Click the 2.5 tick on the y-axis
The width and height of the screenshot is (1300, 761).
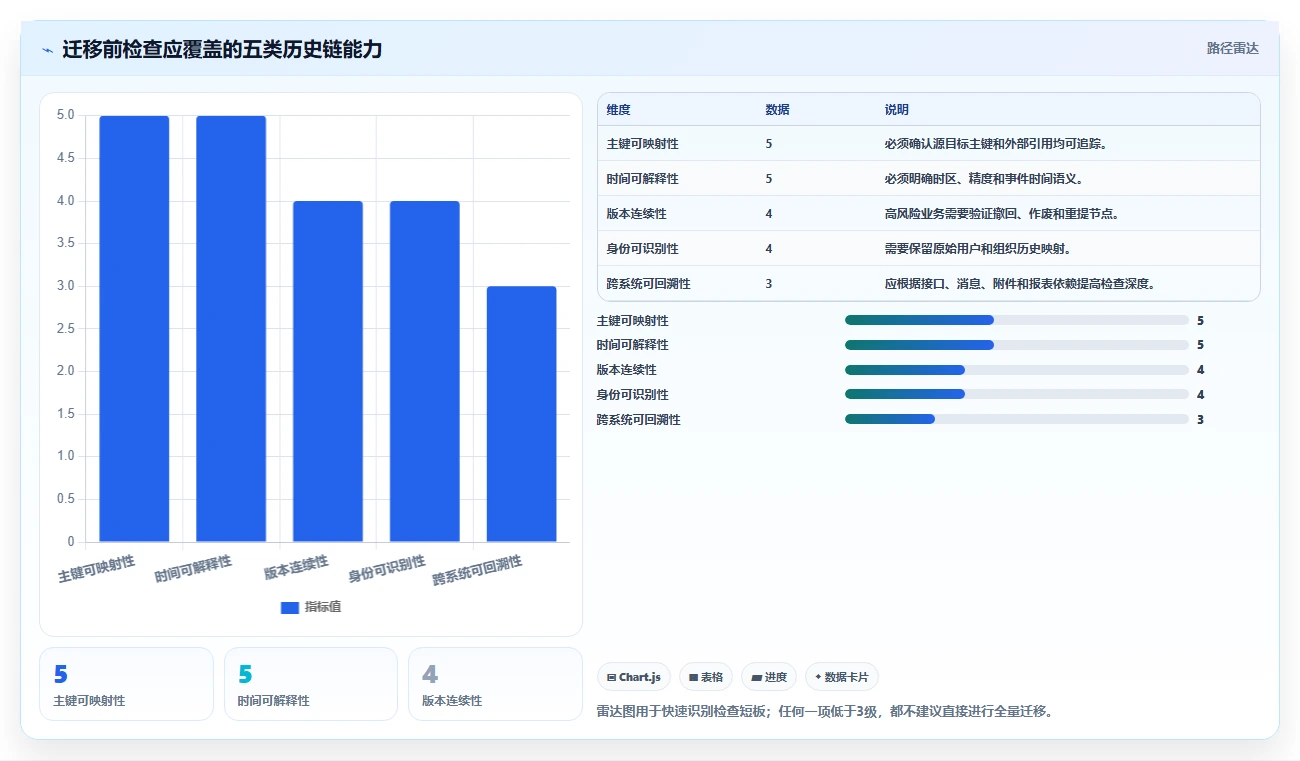click(65, 329)
